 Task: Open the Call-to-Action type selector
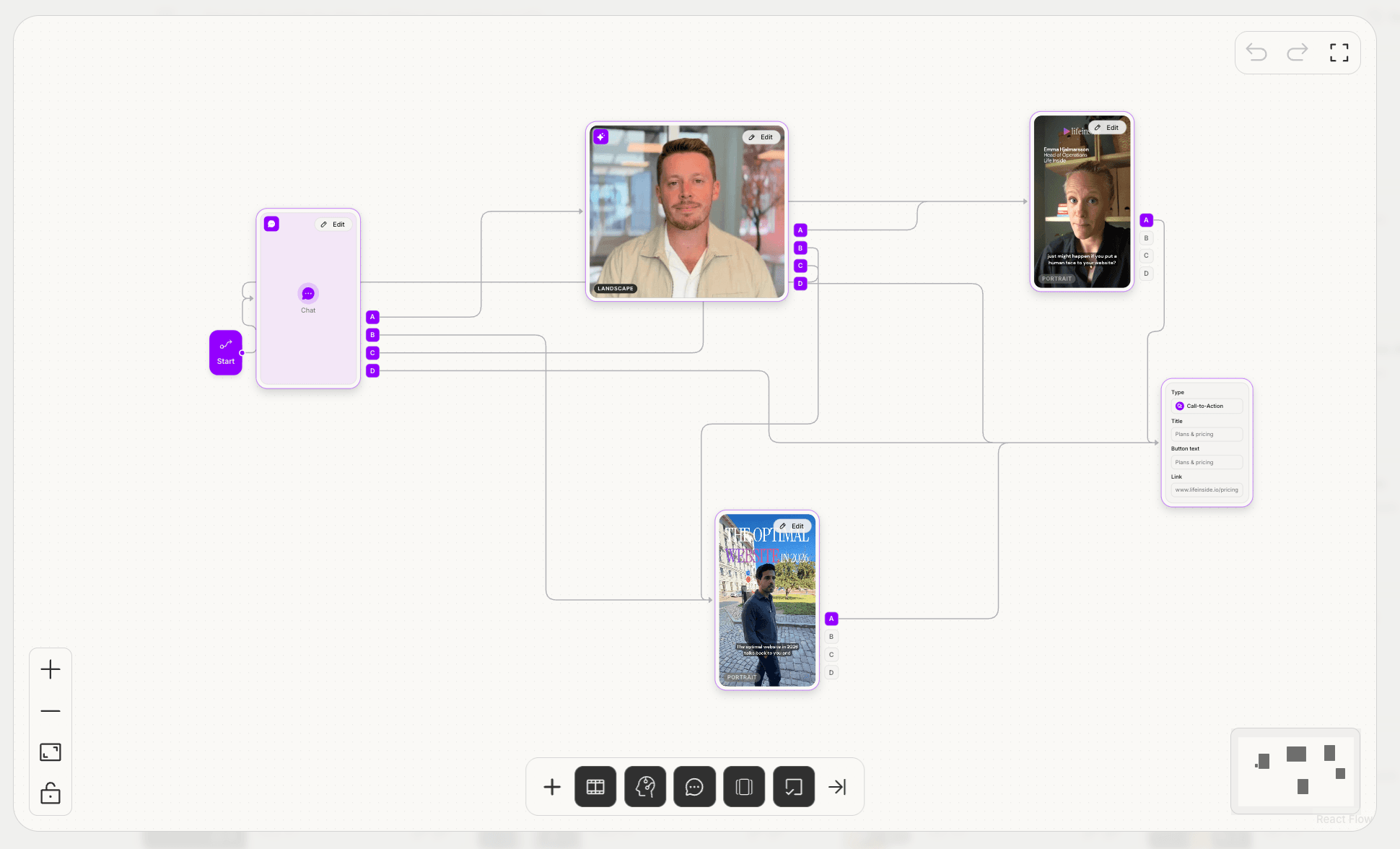[x=1207, y=406]
